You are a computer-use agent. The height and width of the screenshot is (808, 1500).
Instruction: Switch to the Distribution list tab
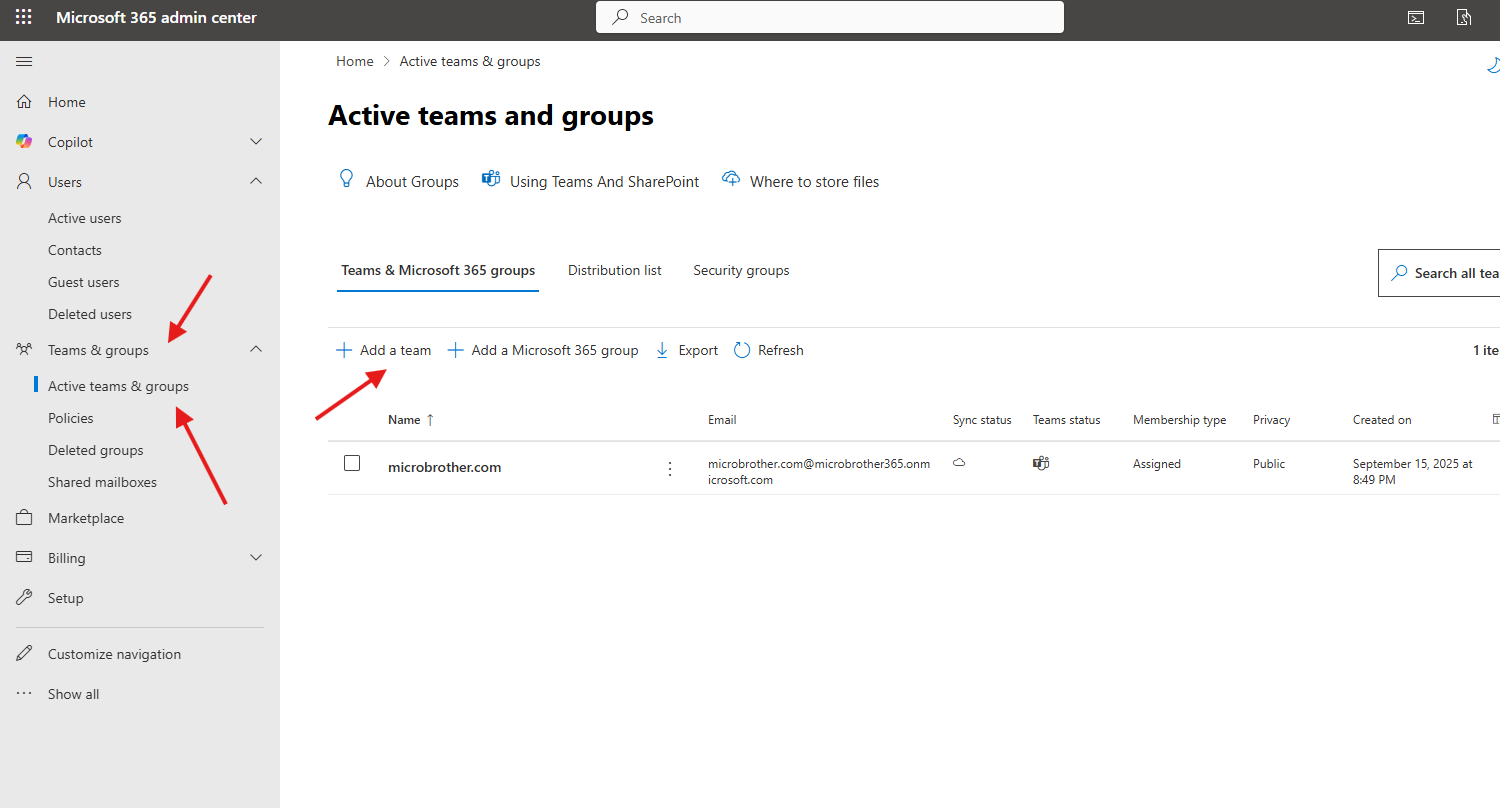tap(614, 270)
